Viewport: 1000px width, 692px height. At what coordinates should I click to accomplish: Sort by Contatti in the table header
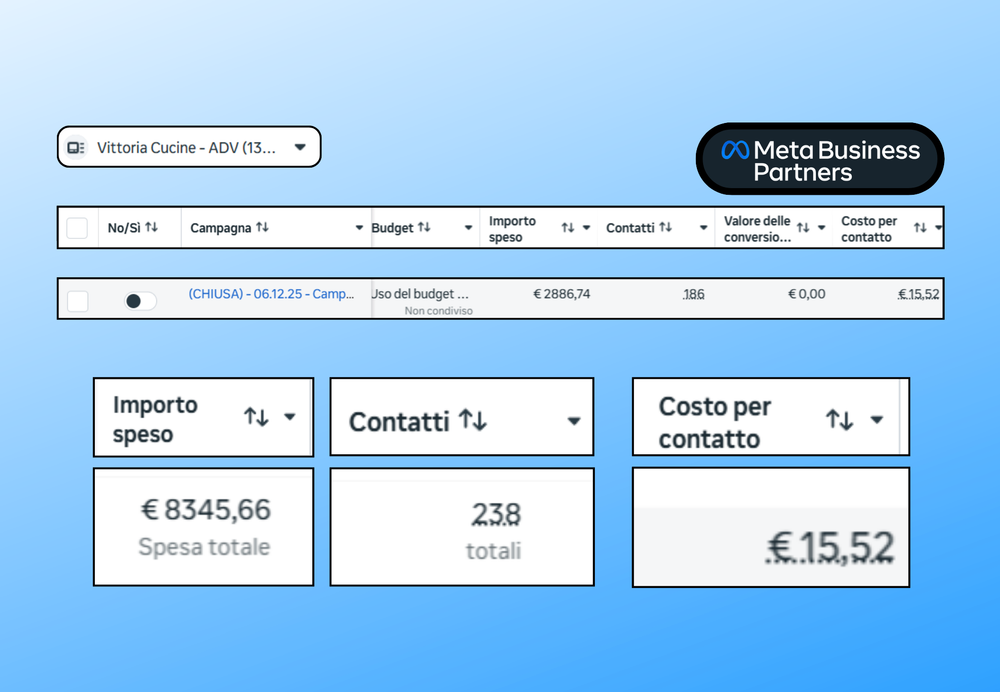665,227
